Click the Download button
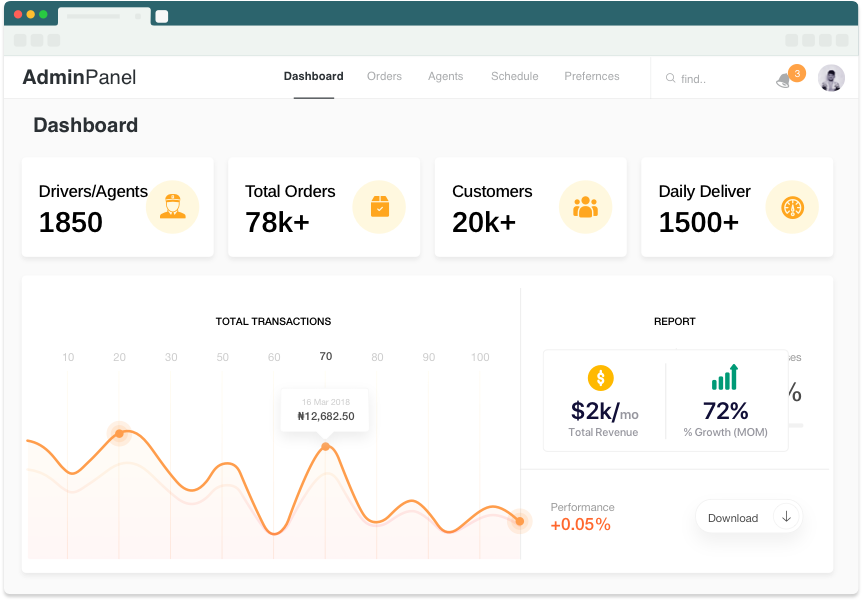 click(749, 517)
